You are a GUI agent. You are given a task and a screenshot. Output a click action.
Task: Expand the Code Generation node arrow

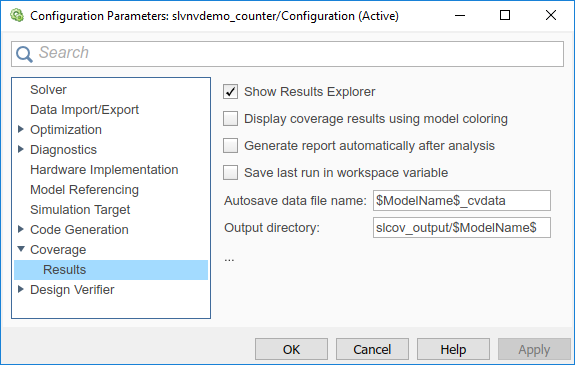tap(21, 229)
